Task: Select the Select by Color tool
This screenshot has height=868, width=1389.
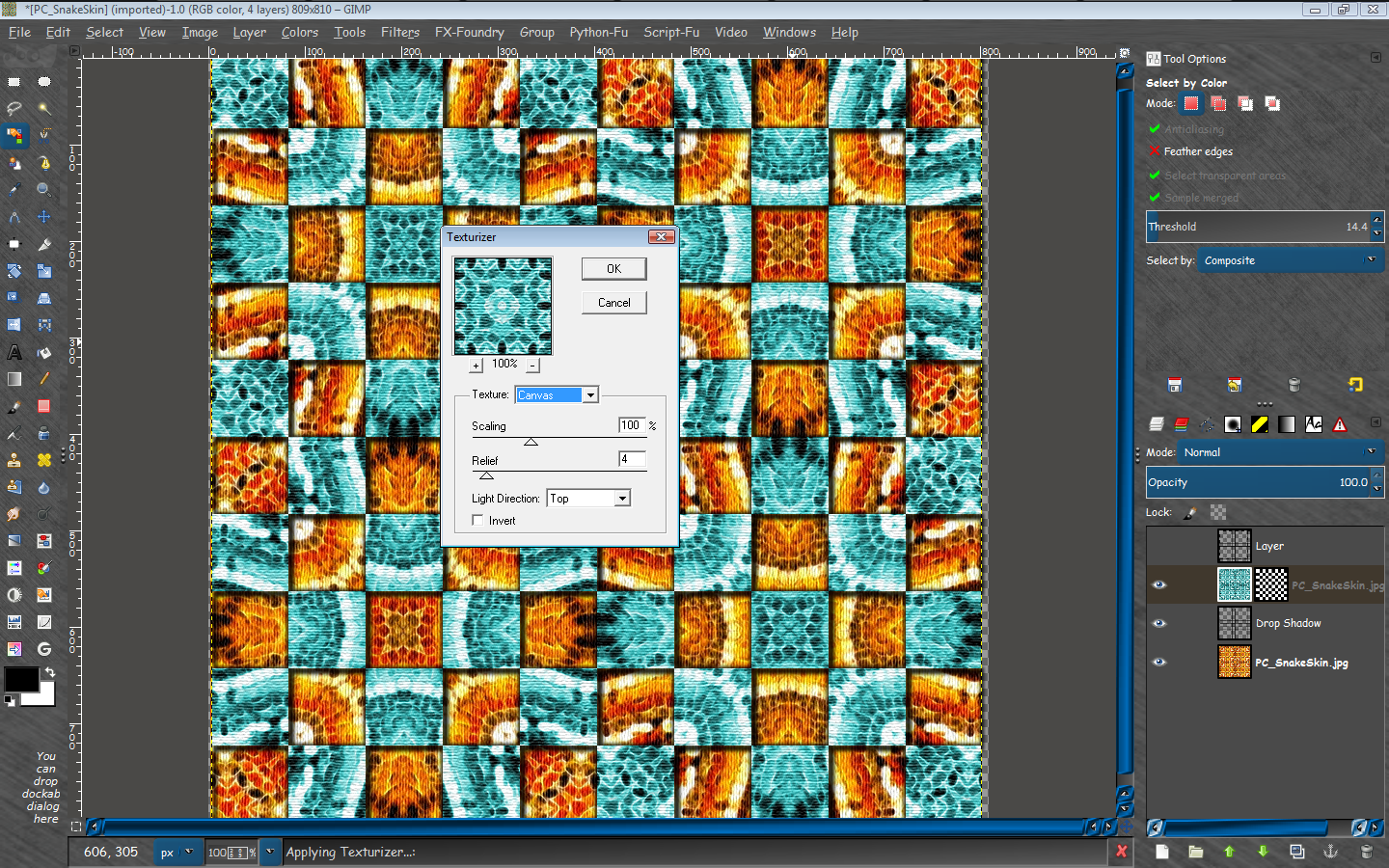Action: tap(14, 135)
